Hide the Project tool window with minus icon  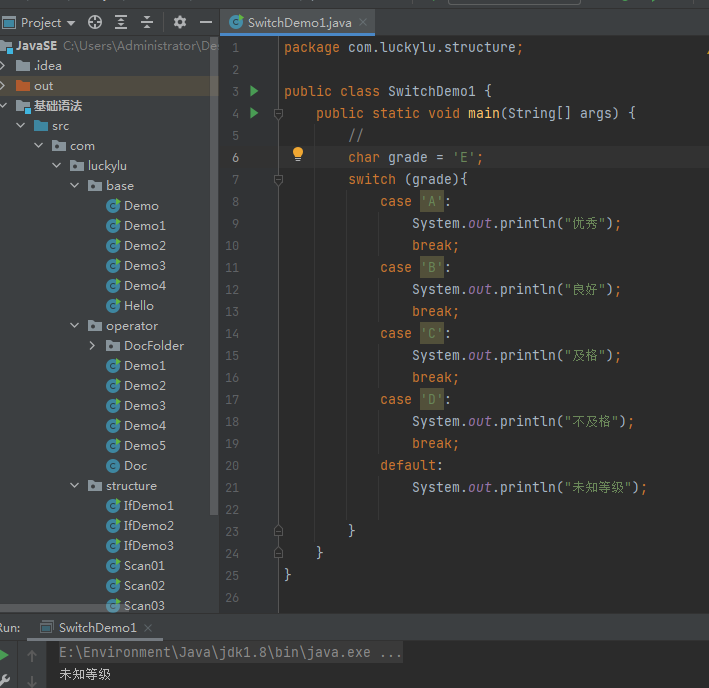206,22
